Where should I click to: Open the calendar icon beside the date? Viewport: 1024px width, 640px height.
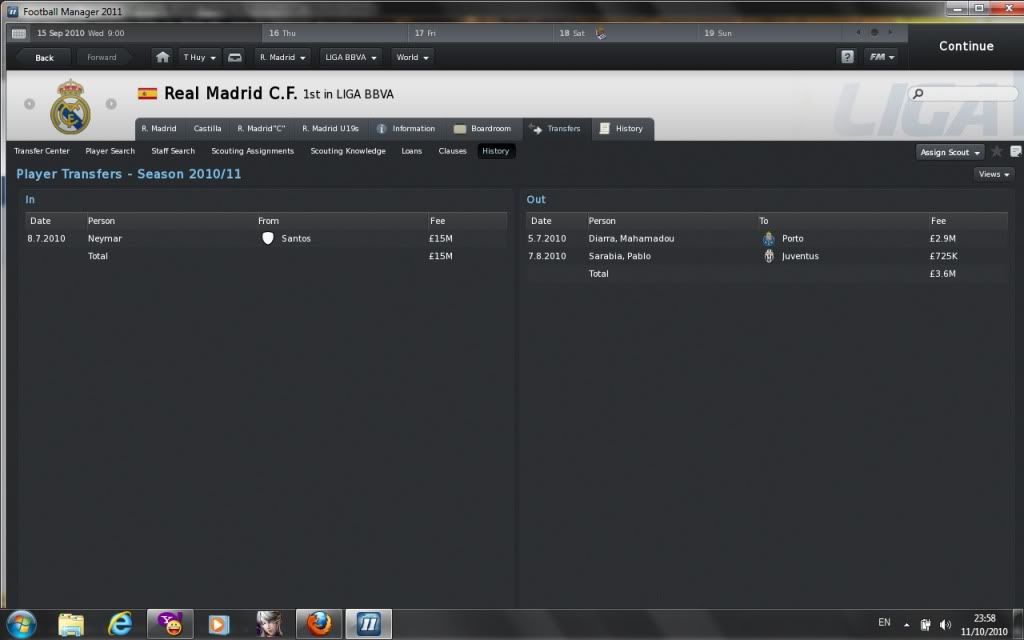pos(19,33)
